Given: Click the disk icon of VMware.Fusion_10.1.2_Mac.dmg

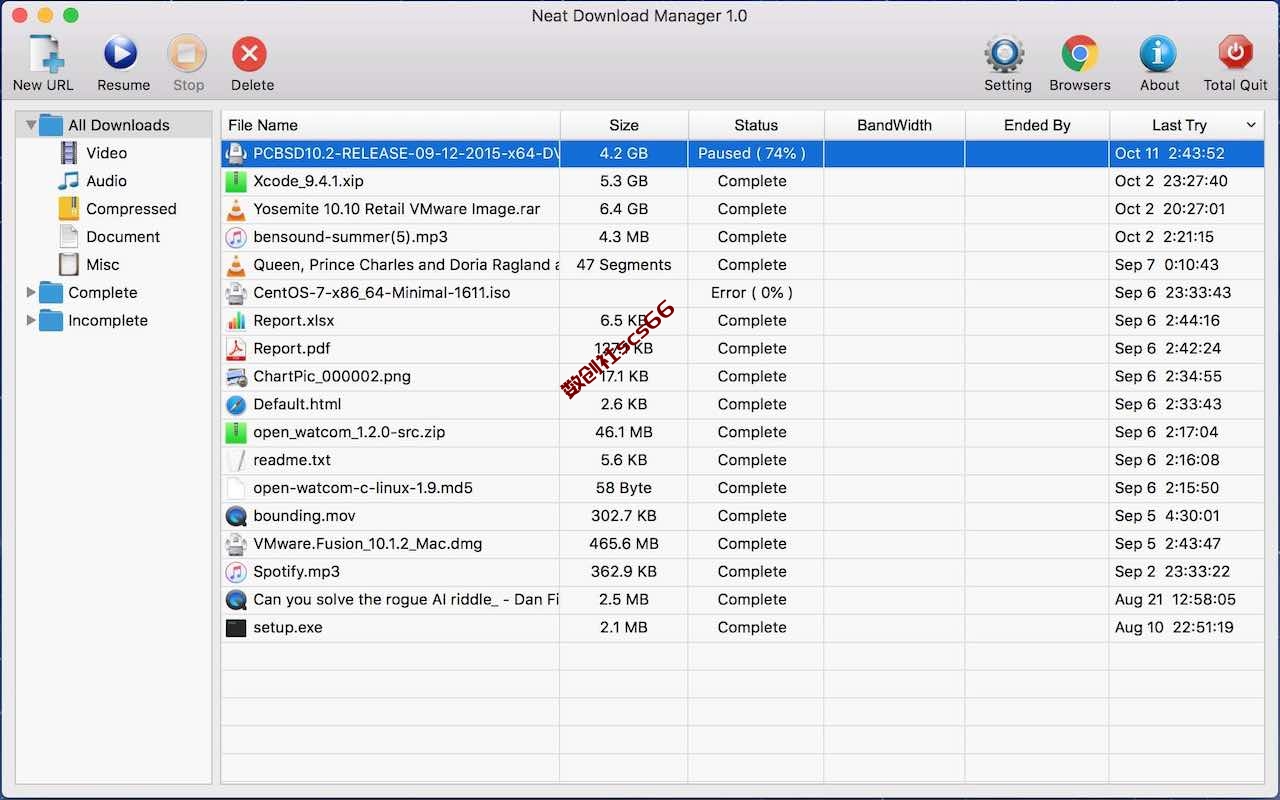Looking at the screenshot, I should click(236, 545).
